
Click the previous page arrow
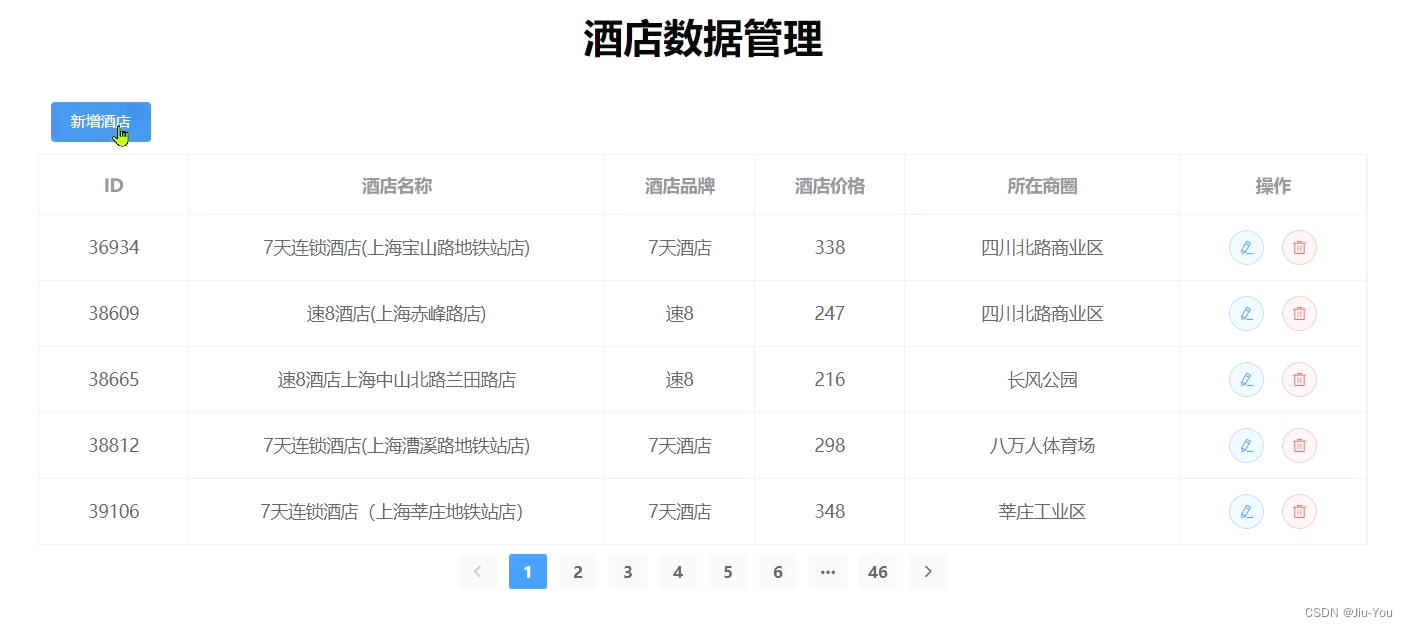point(478,571)
